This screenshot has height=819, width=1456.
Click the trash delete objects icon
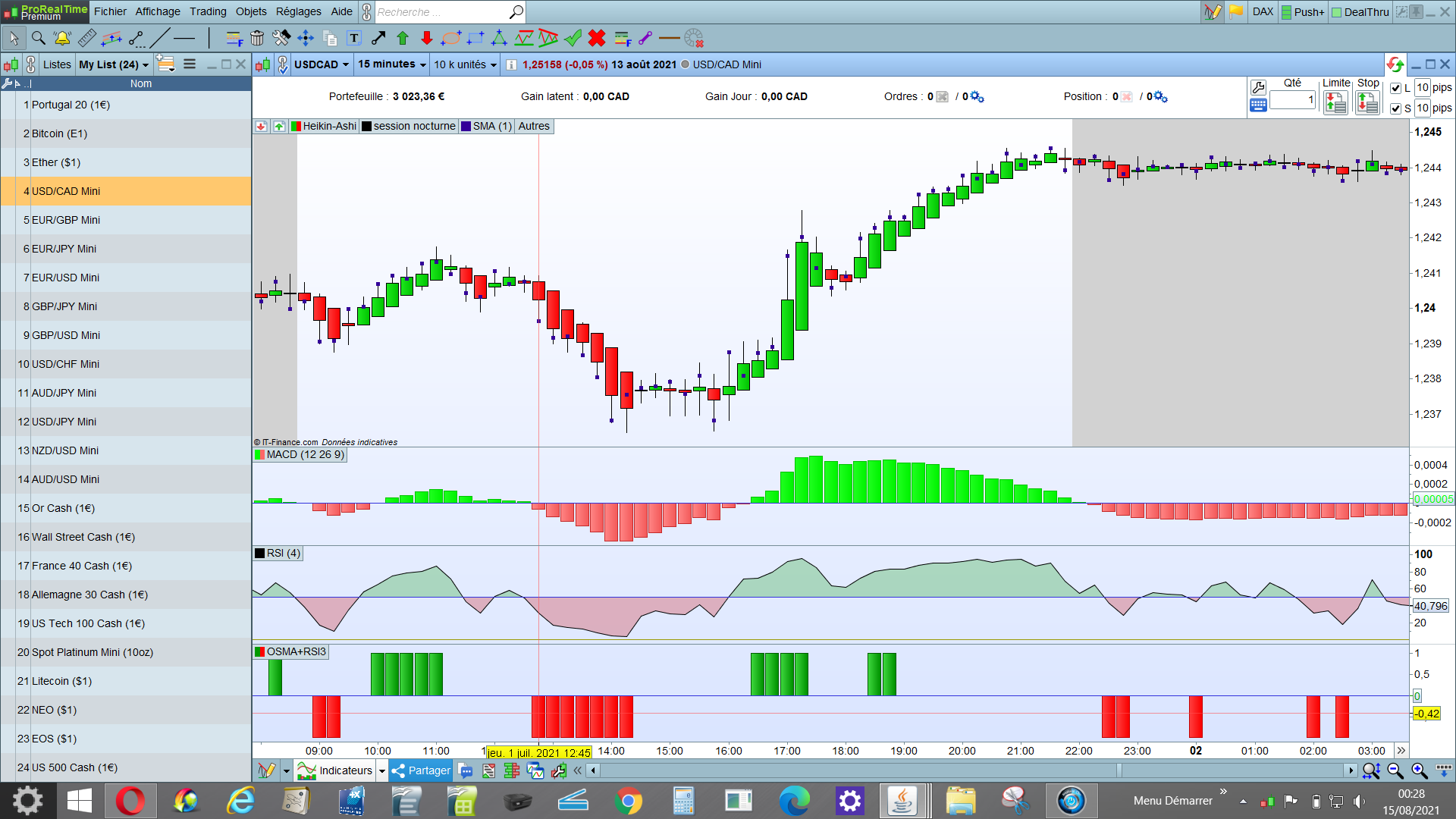click(257, 38)
